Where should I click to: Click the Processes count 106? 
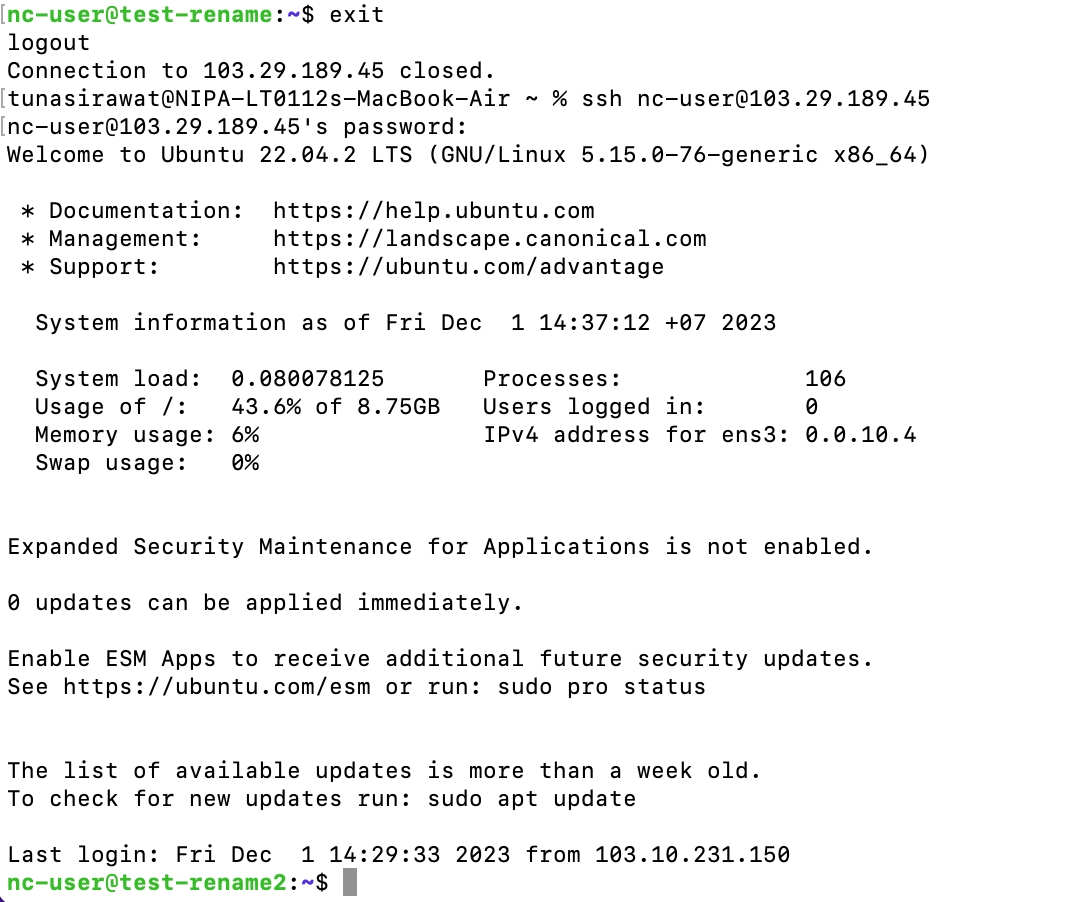click(825, 379)
